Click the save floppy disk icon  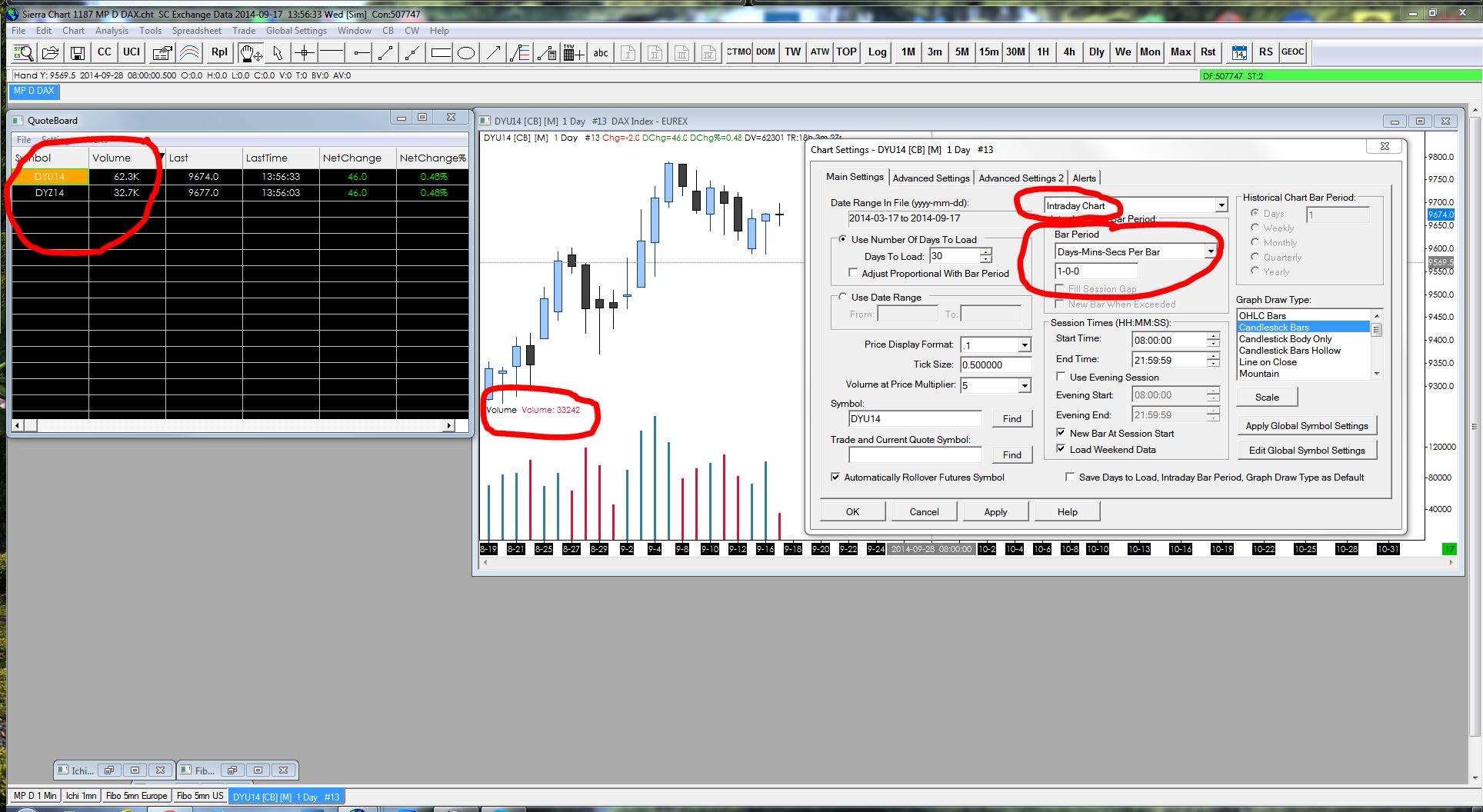[77, 52]
